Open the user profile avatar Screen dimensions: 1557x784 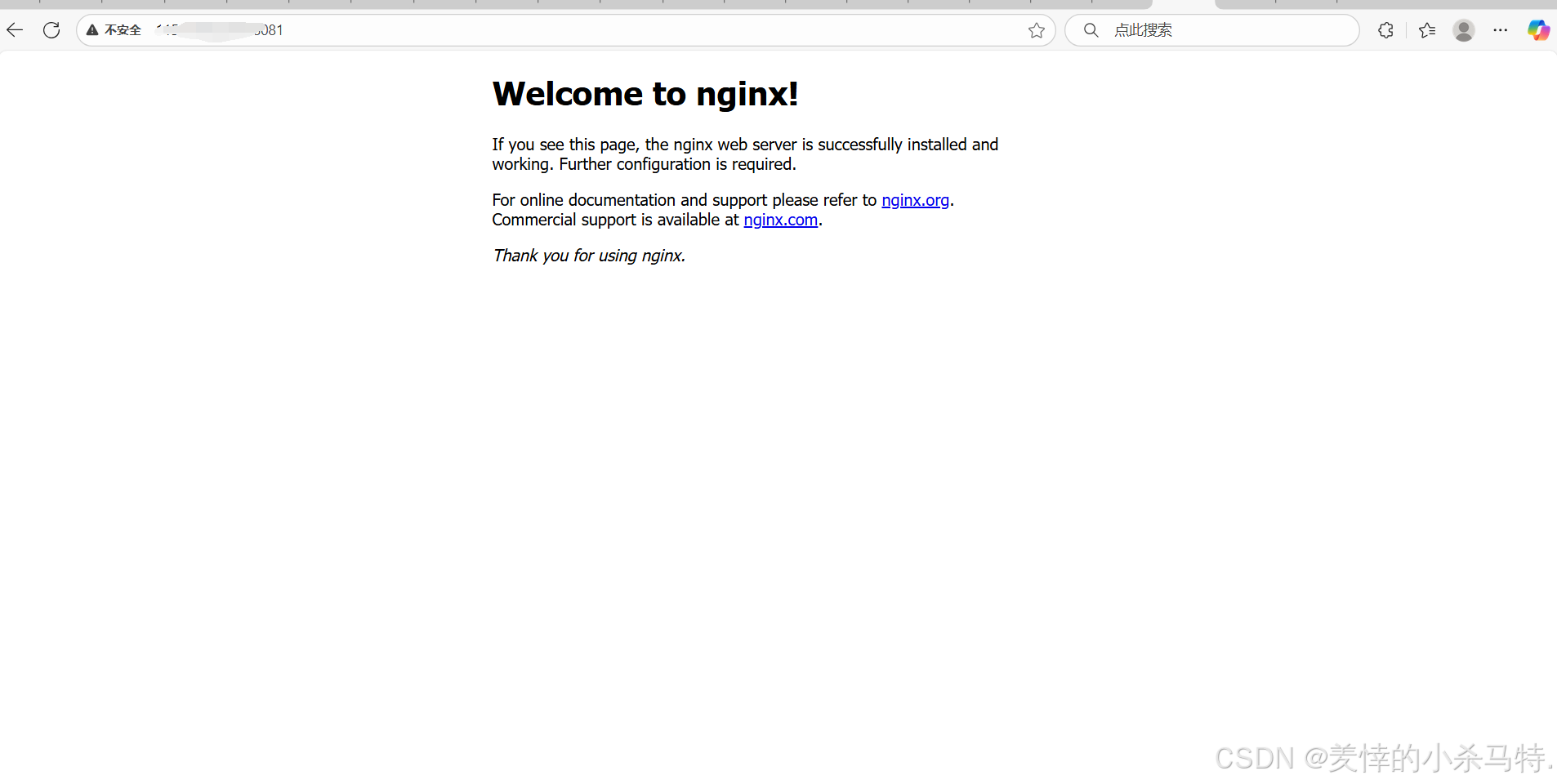click(x=1464, y=30)
